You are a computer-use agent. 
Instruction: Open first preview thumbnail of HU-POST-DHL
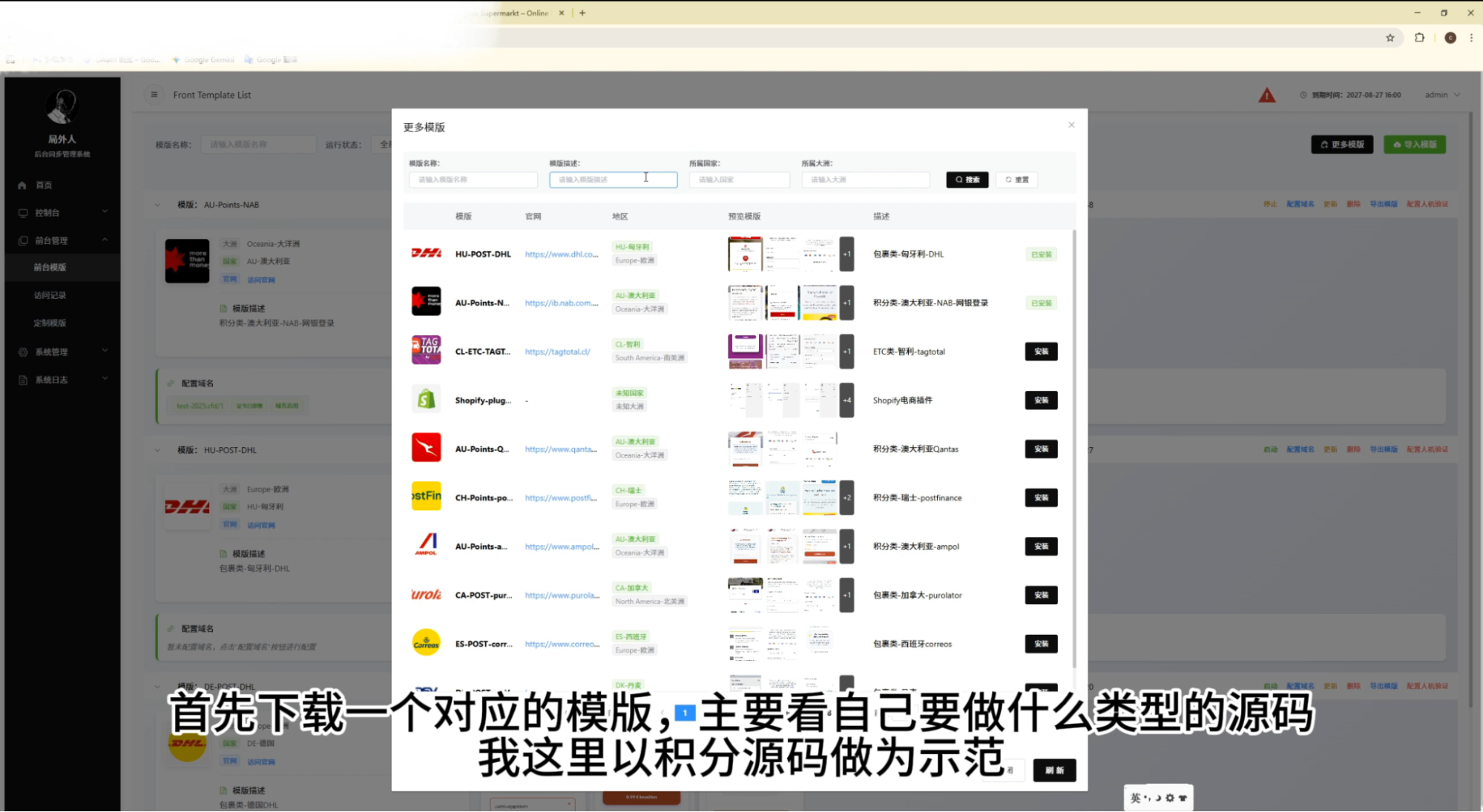point(745,254)
